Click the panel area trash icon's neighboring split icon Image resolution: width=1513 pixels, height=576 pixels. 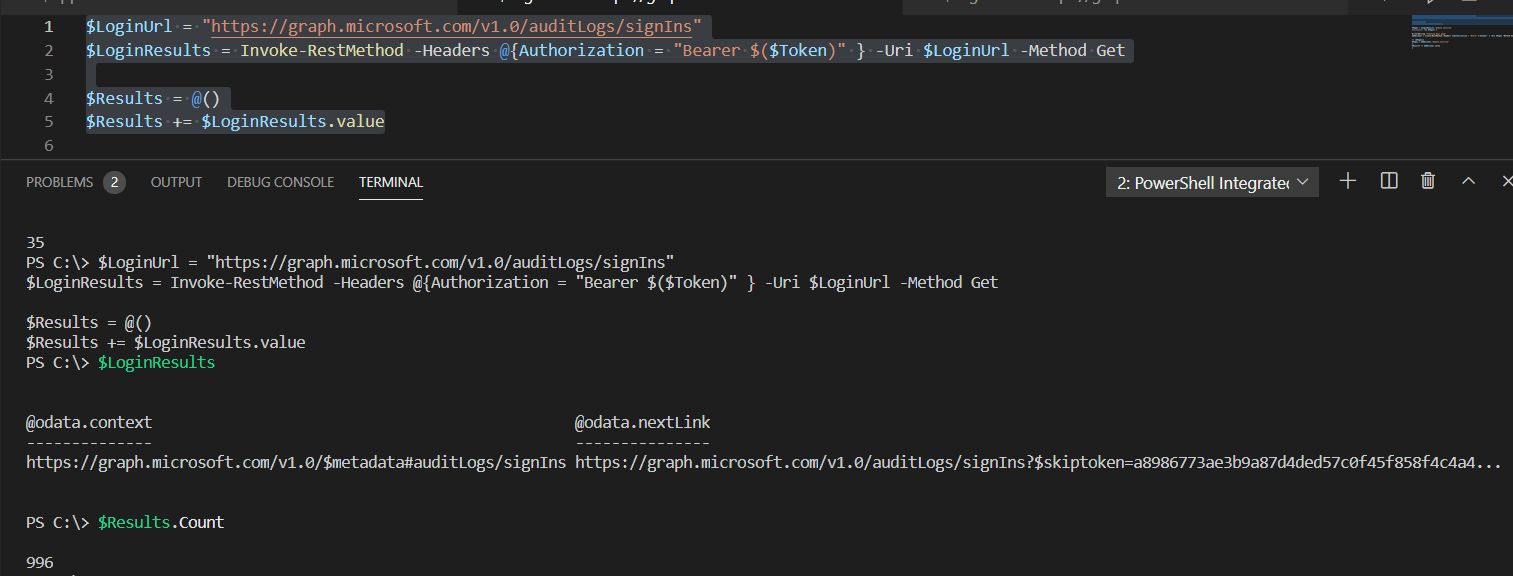tap(1388, 181)
